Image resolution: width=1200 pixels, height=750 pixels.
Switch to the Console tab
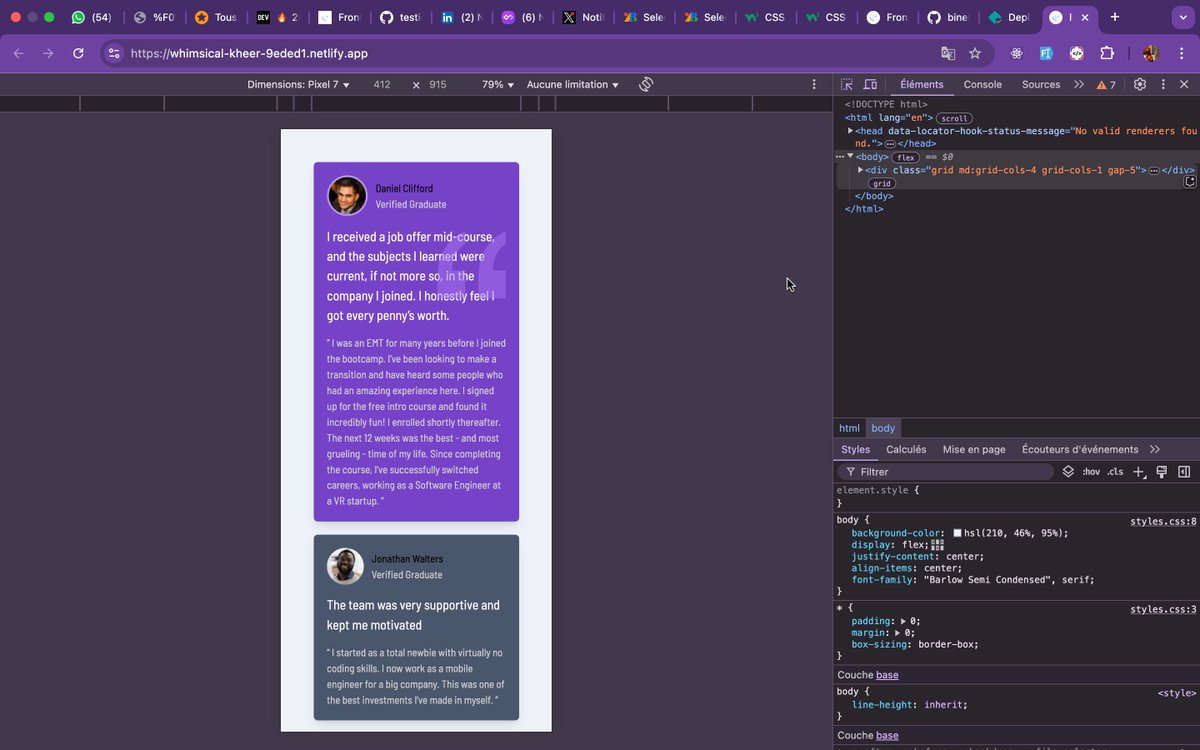(982, 85)
